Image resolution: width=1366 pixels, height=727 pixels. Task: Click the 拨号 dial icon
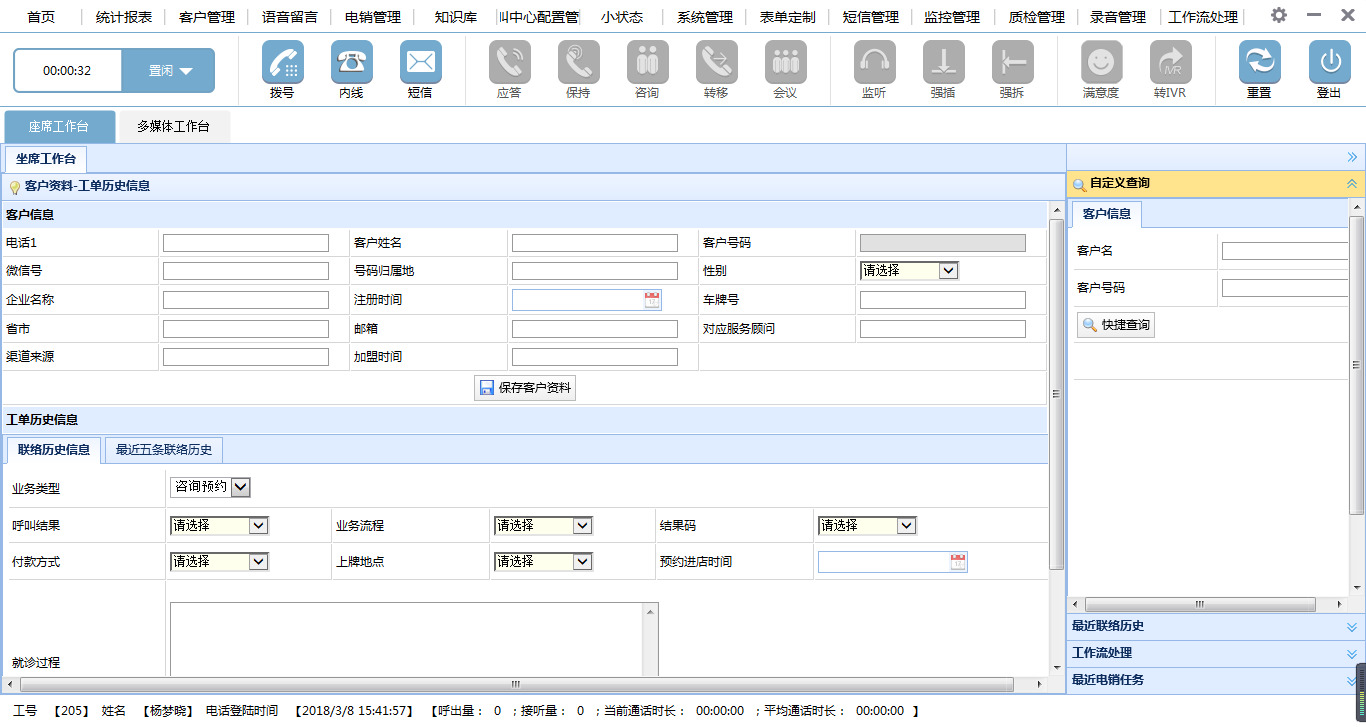tap(282, 61)
